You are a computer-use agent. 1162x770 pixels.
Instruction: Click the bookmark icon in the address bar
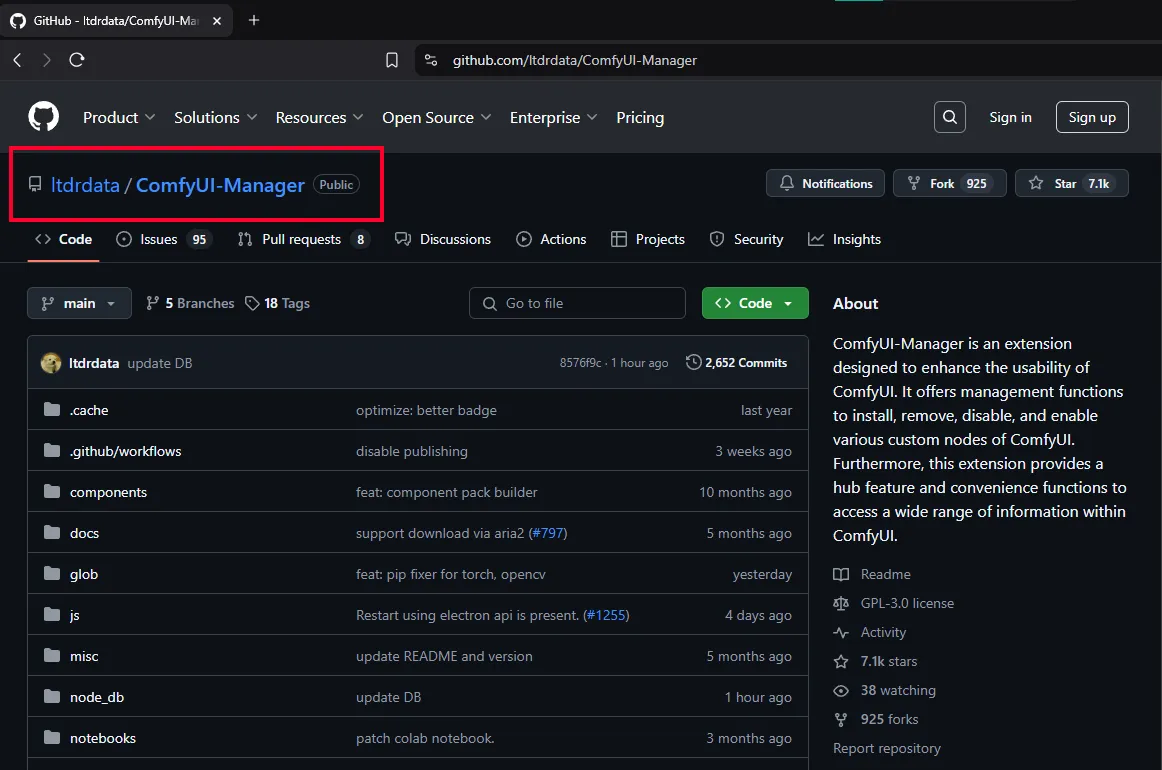(391, 60)
